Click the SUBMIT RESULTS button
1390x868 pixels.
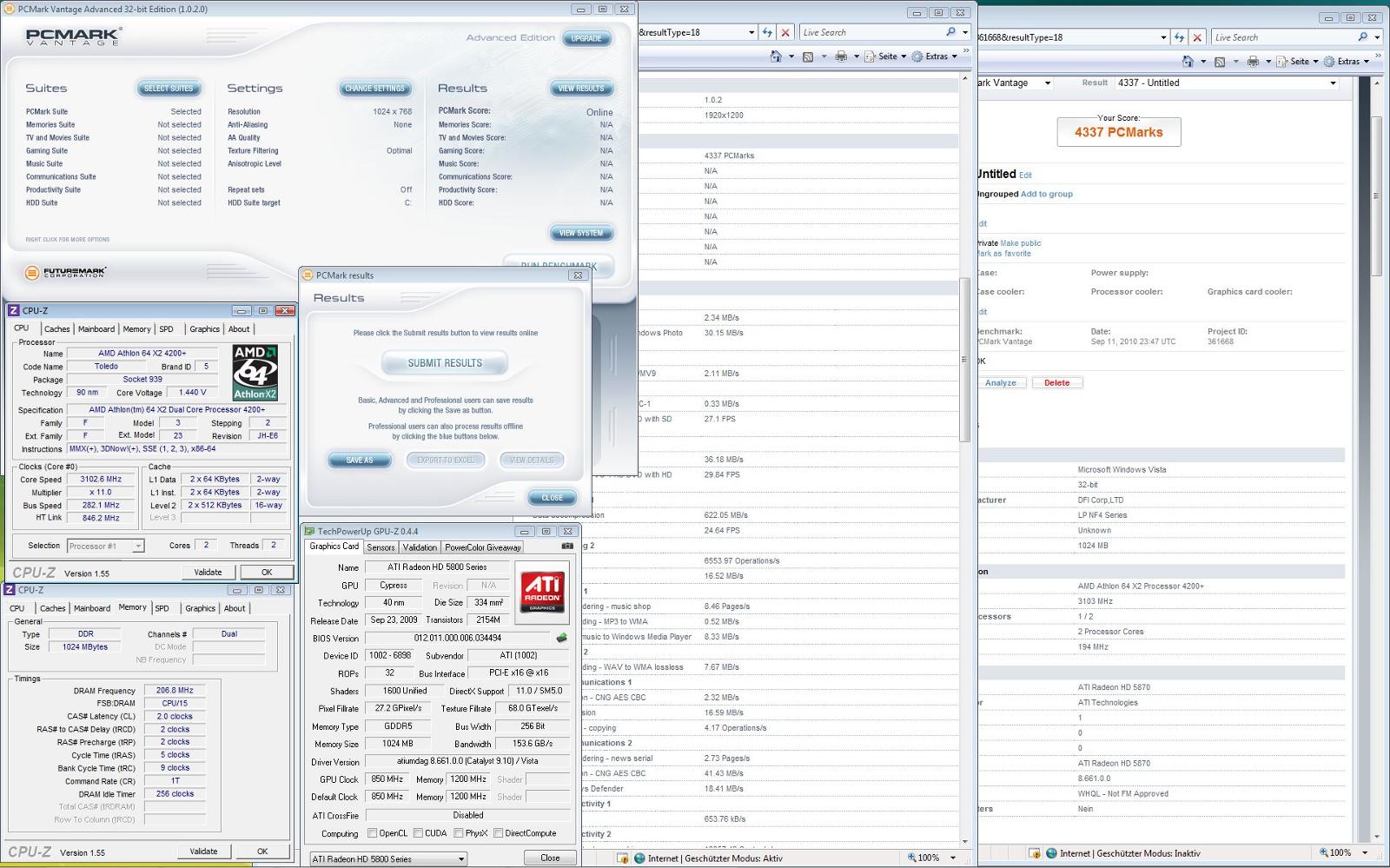(x=445, y=363)
